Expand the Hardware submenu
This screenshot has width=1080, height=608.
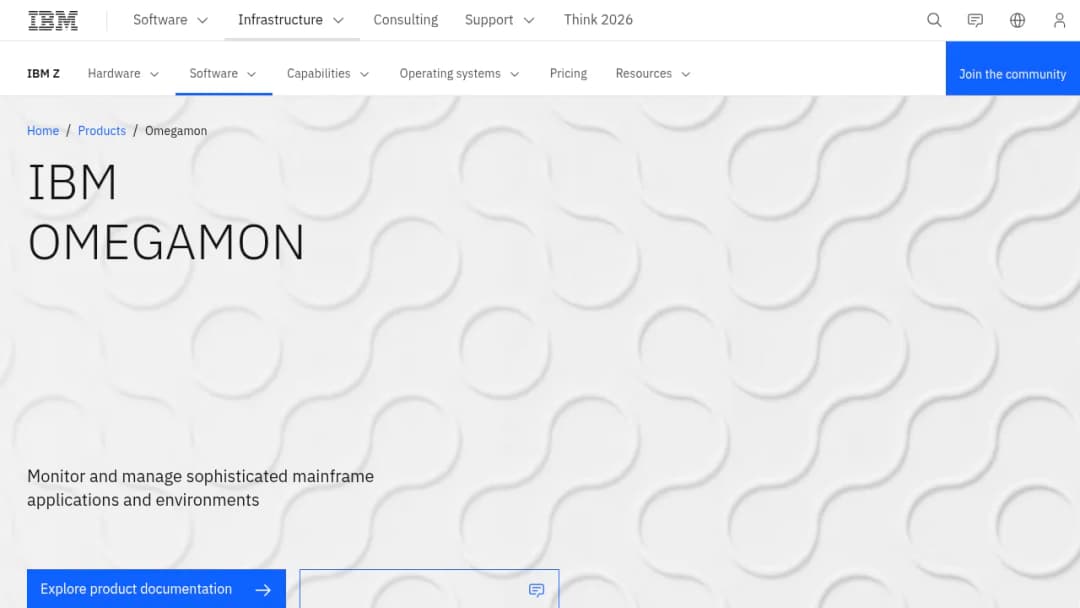click(x=123, y=74)
